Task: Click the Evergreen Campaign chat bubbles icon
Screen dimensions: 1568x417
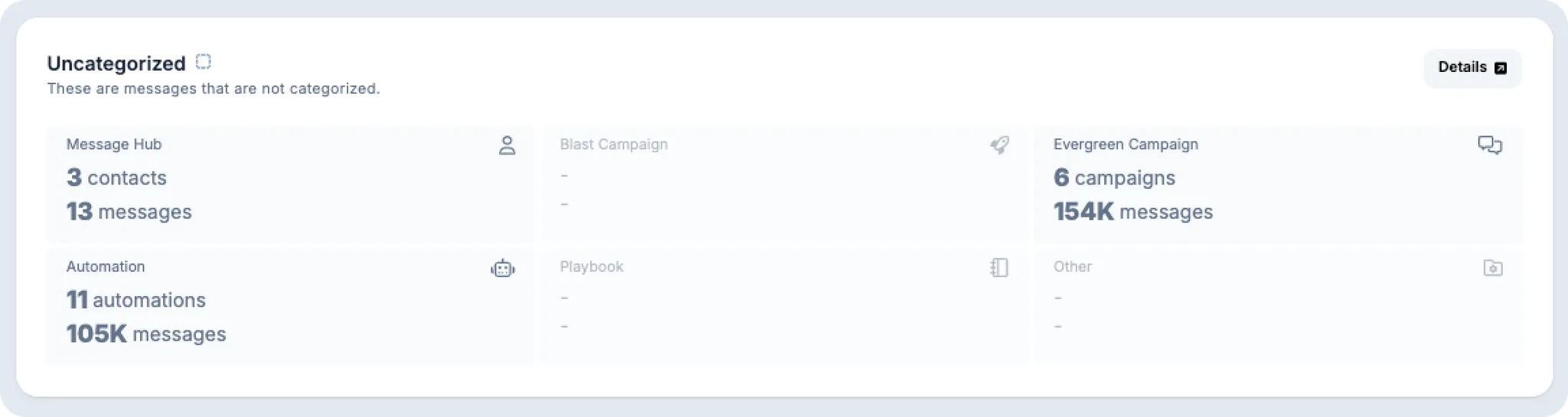Action: [x=1489, y=145]
